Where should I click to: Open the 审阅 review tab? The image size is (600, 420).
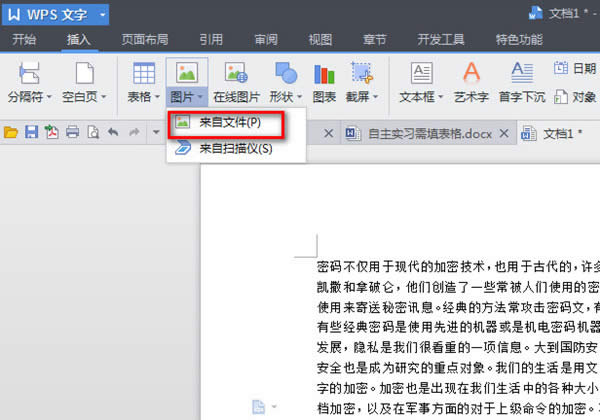[x=266, y=41]
